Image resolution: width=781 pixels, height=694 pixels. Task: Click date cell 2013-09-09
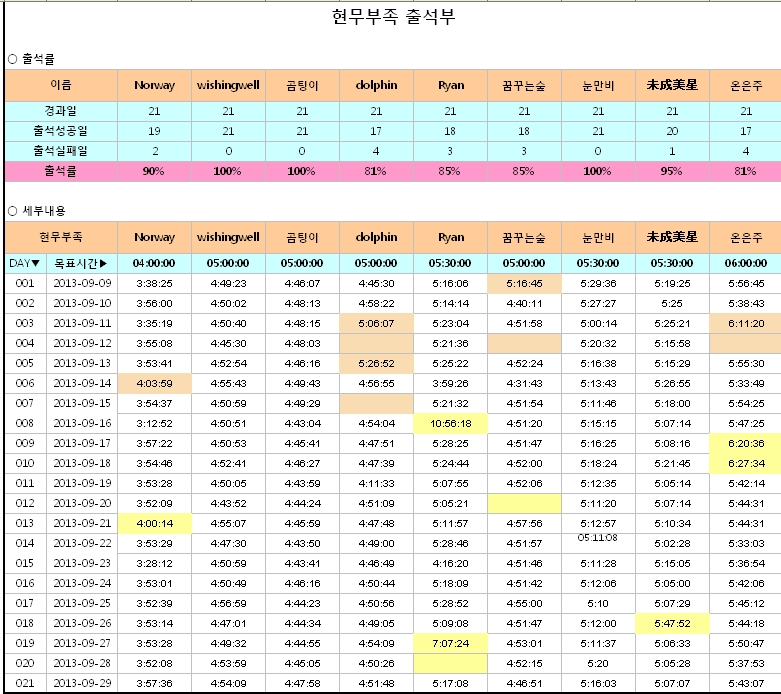82,283
